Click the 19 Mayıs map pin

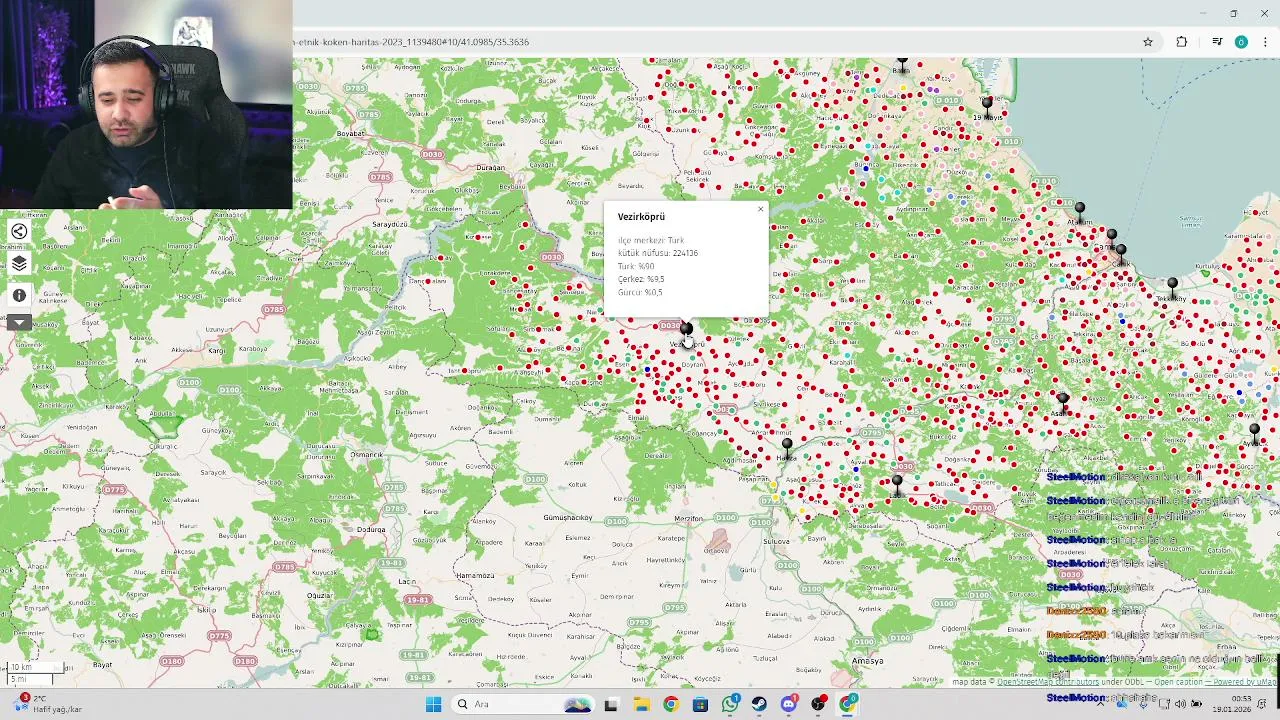tap(987, 102)
